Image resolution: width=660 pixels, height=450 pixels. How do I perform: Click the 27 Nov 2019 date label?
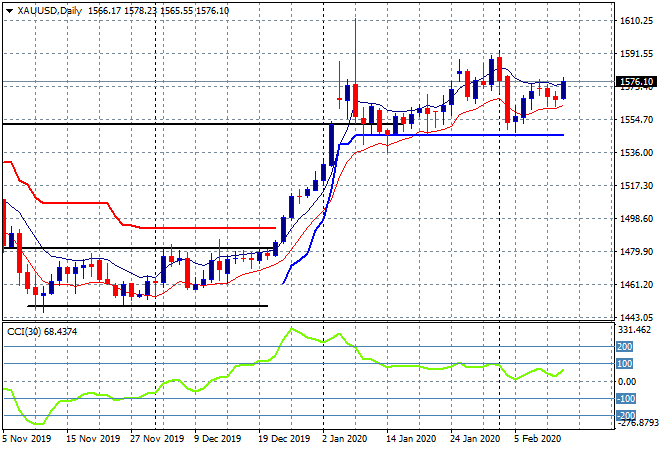point(157,439)
